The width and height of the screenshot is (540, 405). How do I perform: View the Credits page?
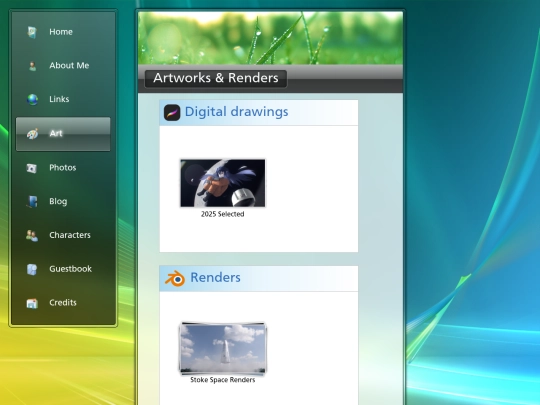click(x=63, y=303)
